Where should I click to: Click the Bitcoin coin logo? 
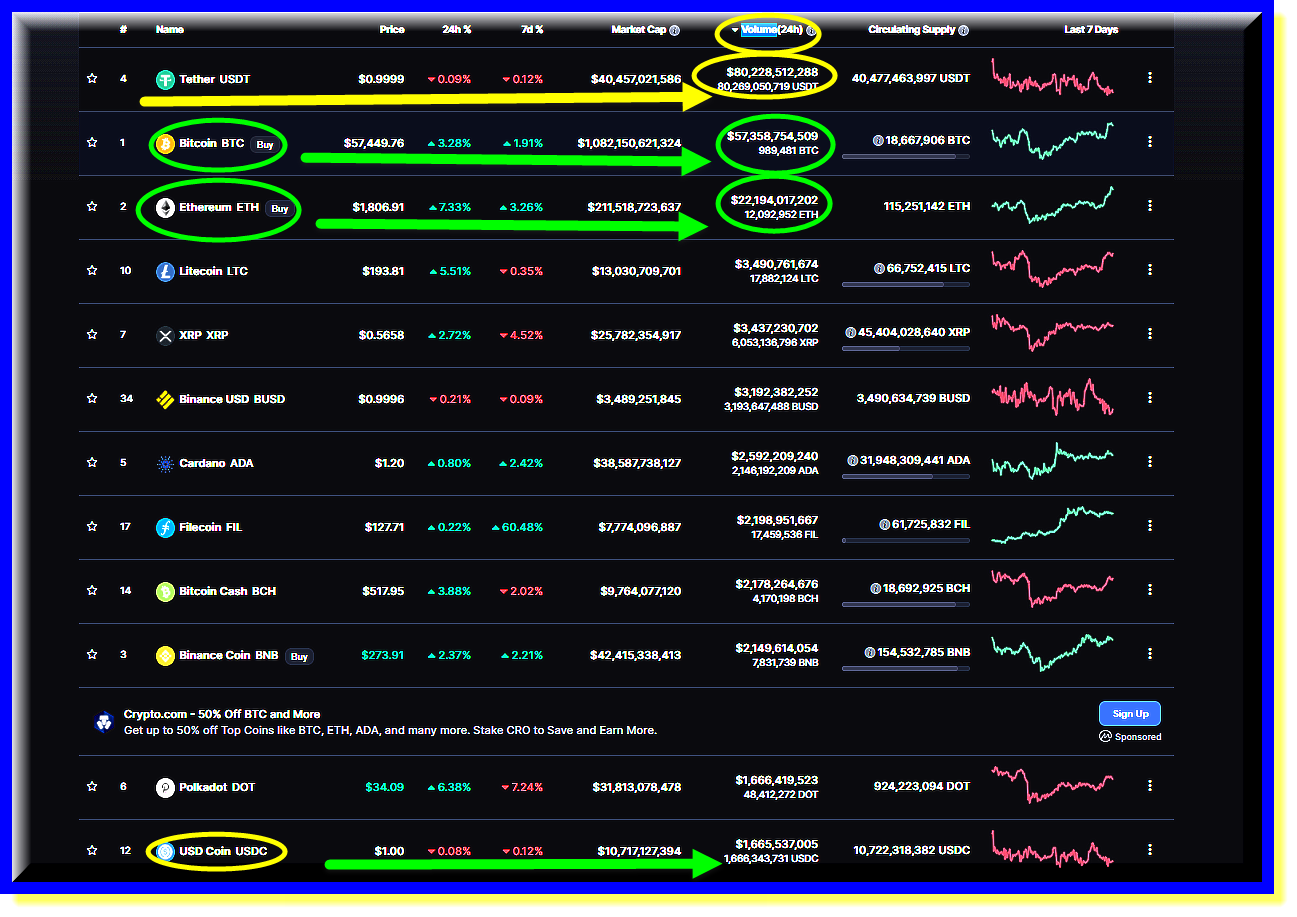(165, 144)
